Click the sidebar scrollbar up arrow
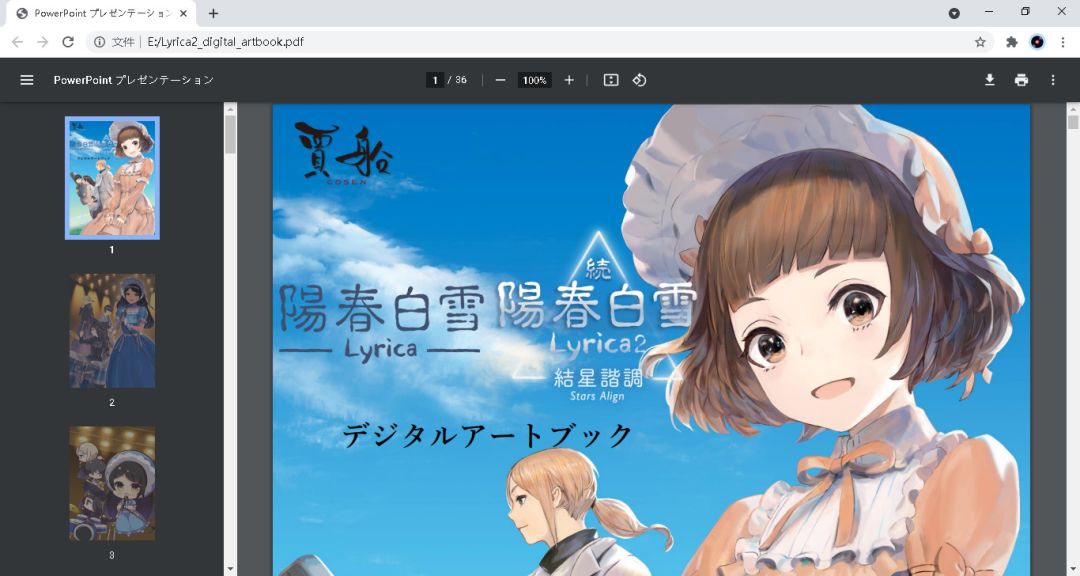The height and width of the screenshot is (576, 1080). 230,108
